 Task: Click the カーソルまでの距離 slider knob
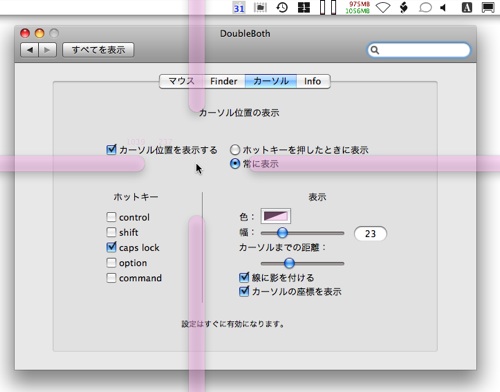289,263
